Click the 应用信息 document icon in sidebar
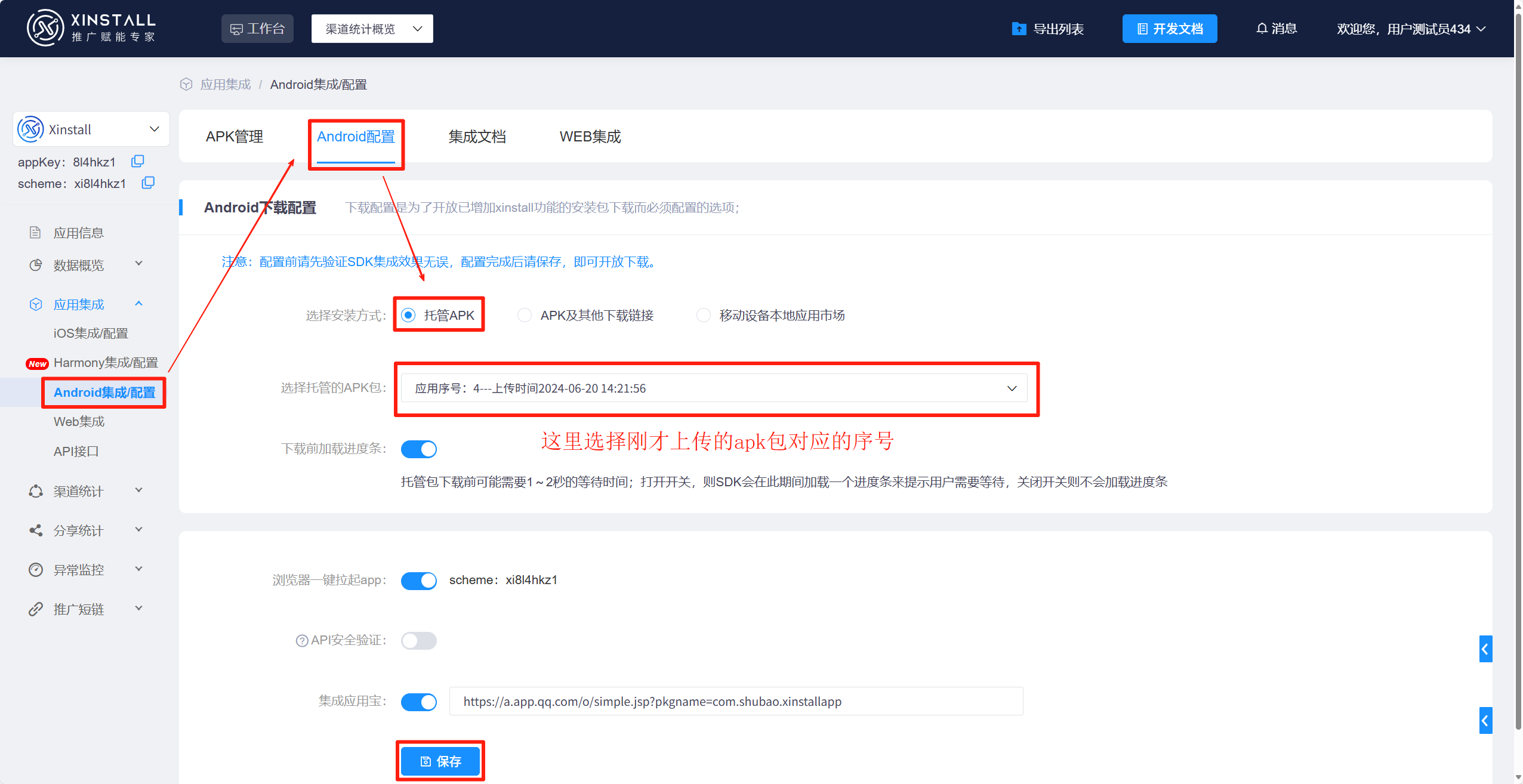Viewport: 1523px width, 784px height. coord(35,232)
